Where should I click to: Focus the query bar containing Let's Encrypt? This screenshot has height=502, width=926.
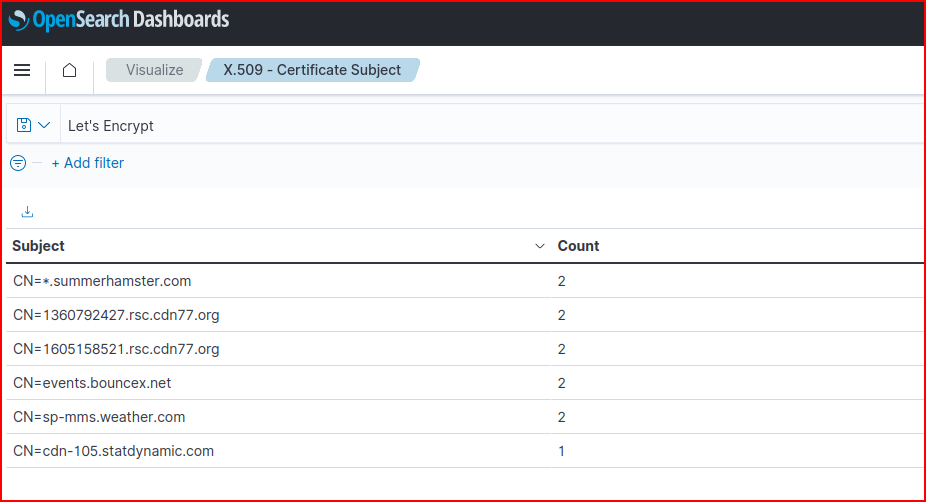[490, 126]
